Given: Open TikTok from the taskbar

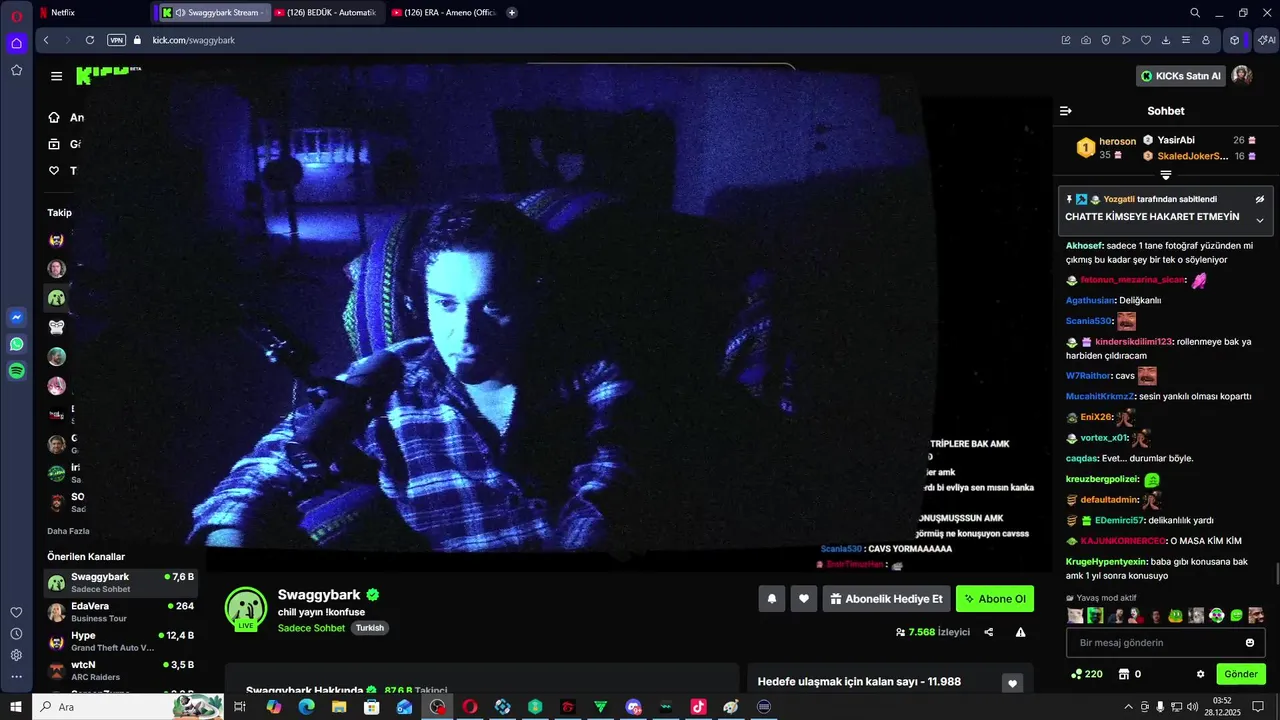Looking at the screenshot, I should tap(698, 706).
